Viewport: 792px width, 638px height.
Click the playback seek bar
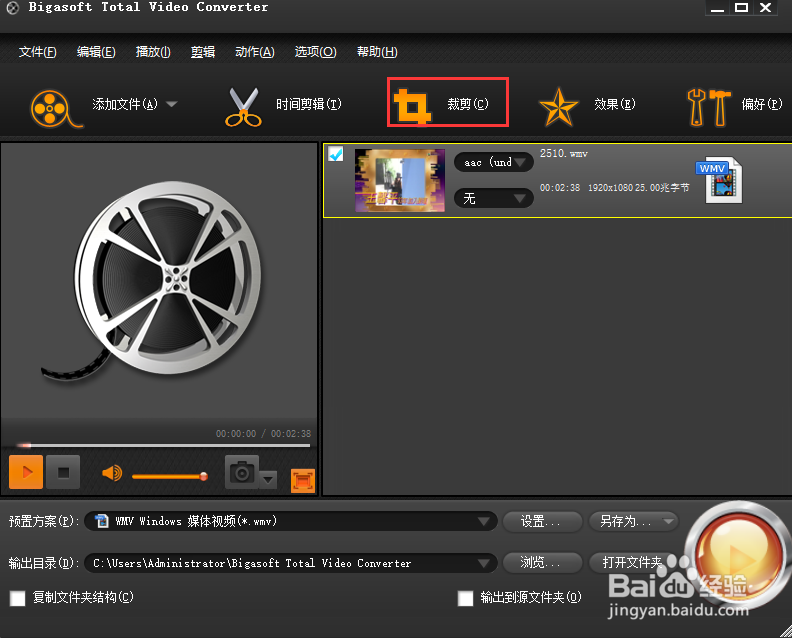[x=163, y=446]
